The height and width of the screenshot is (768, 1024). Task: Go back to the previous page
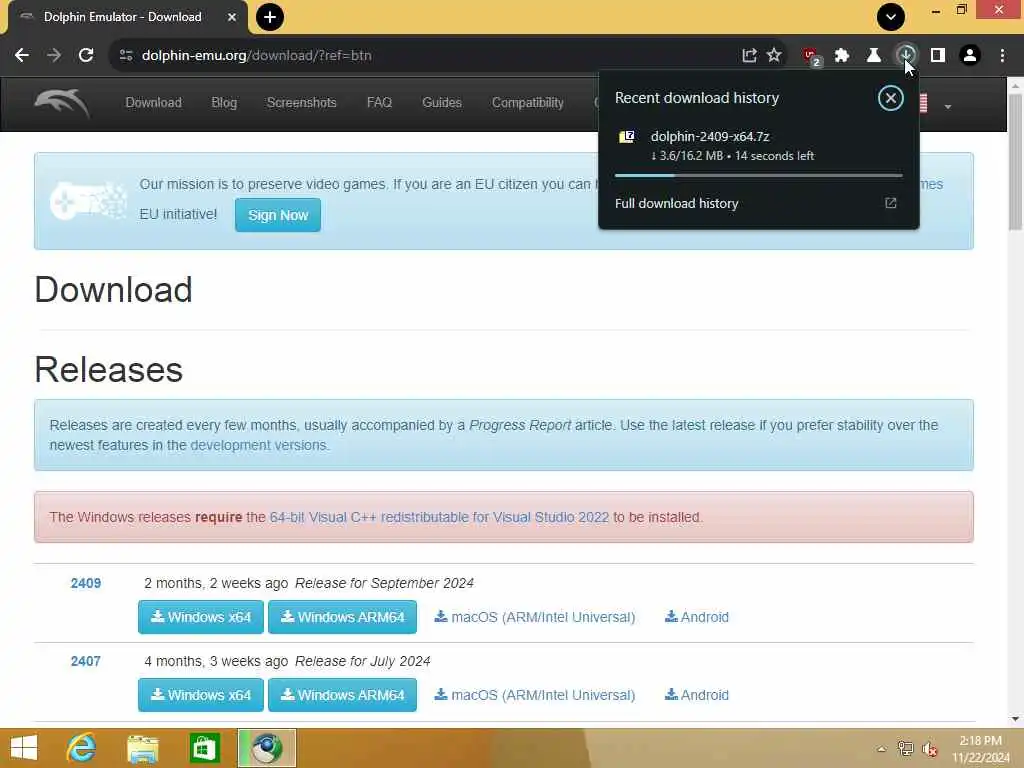pos(22,56)
